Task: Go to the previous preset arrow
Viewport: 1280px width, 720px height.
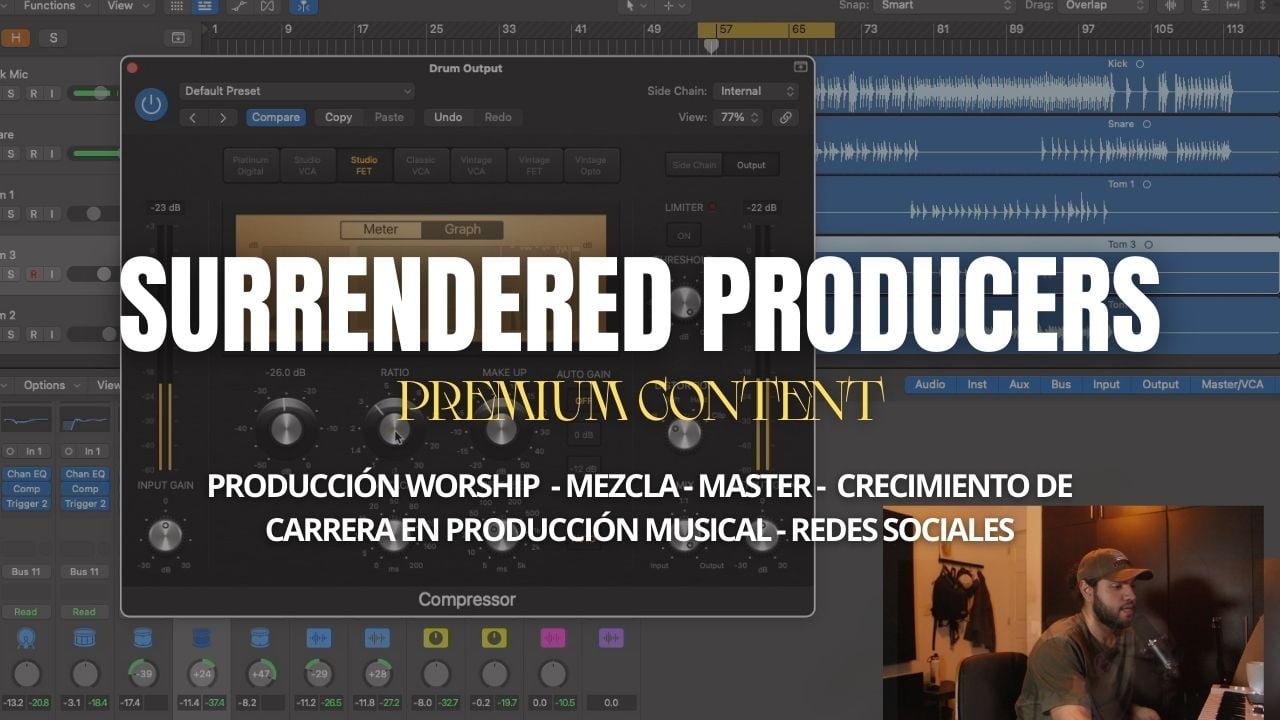Action: point(193,117)
